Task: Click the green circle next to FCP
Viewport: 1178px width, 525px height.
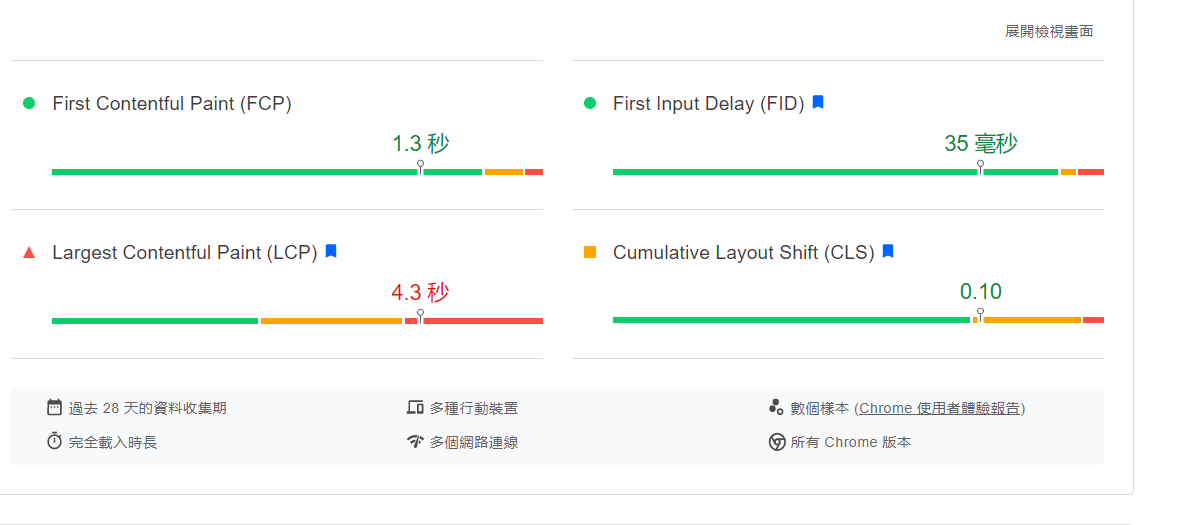Action: tap(29, 103)
